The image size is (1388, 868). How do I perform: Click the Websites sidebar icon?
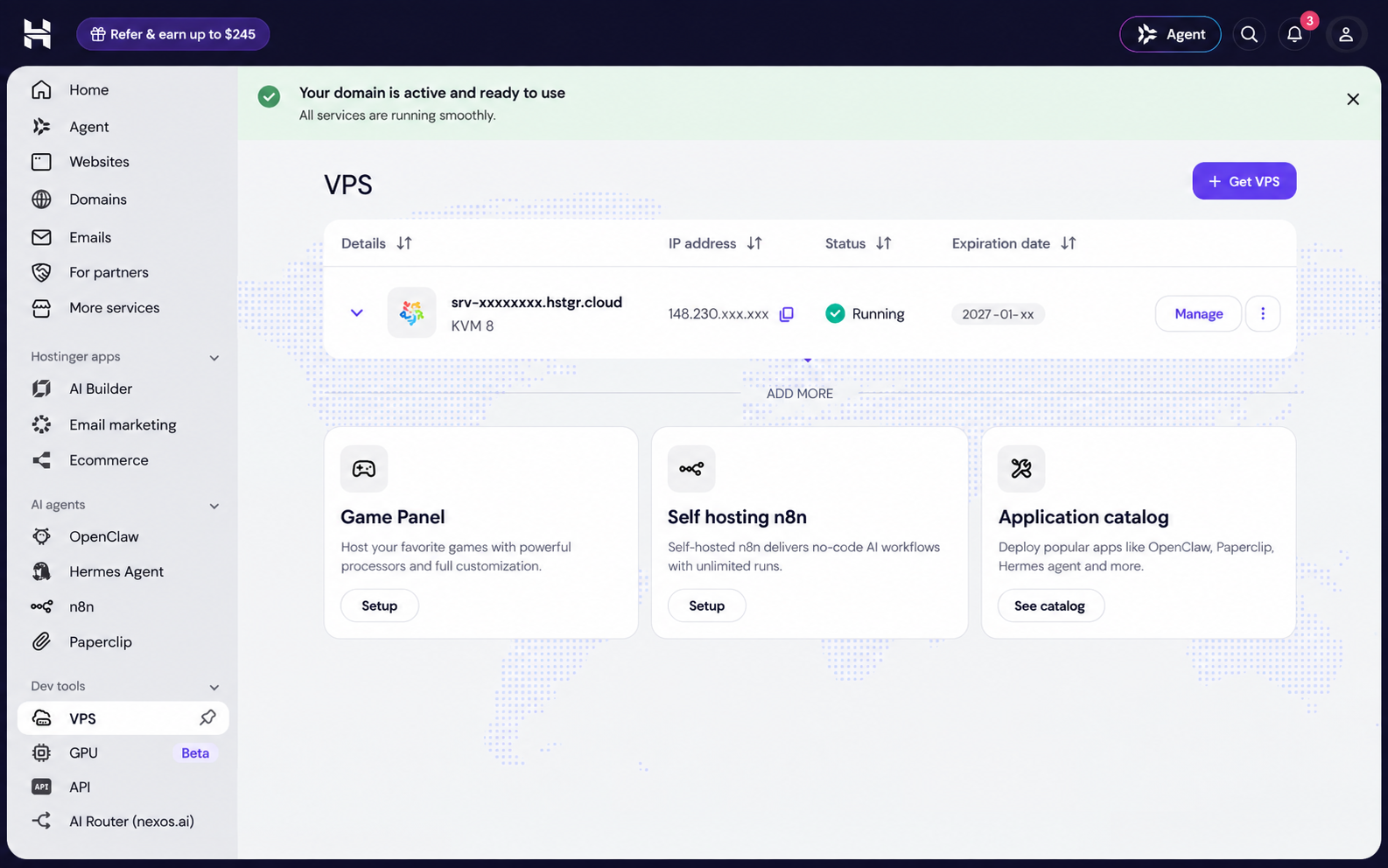[41, 162]
